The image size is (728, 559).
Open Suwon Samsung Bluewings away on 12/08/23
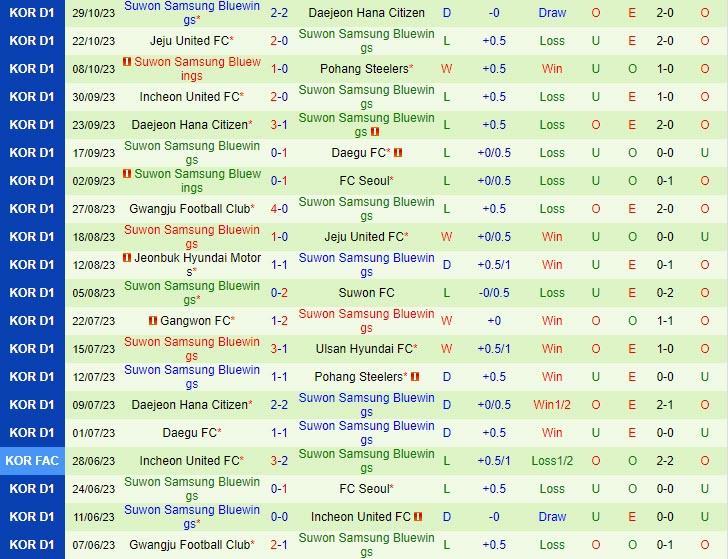click(366, 265)
